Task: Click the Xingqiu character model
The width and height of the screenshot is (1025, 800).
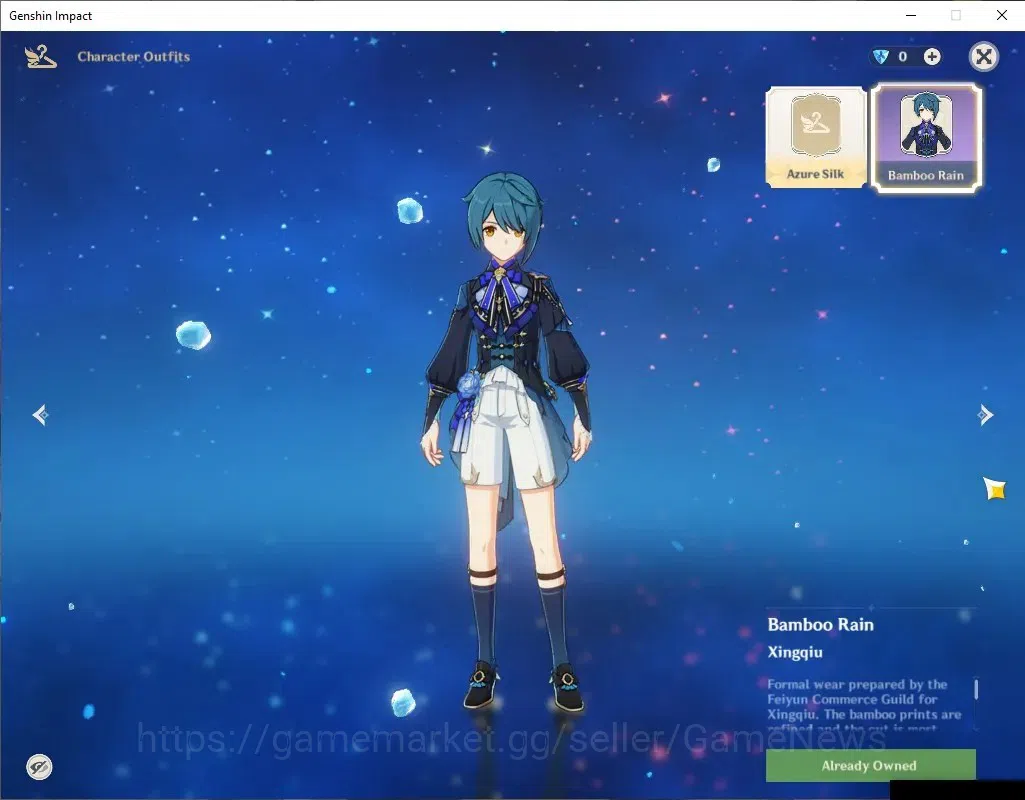Action: pyautogui.click(x=507, y=441)
